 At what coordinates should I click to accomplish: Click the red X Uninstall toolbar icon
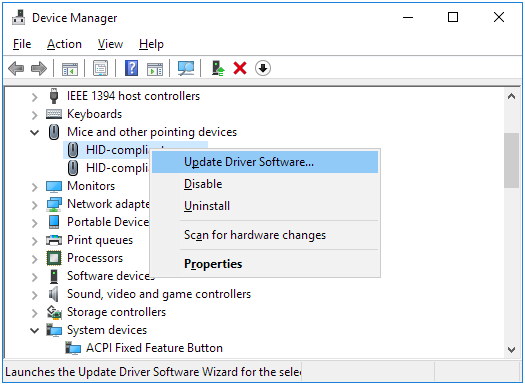[x=240, y=68]
